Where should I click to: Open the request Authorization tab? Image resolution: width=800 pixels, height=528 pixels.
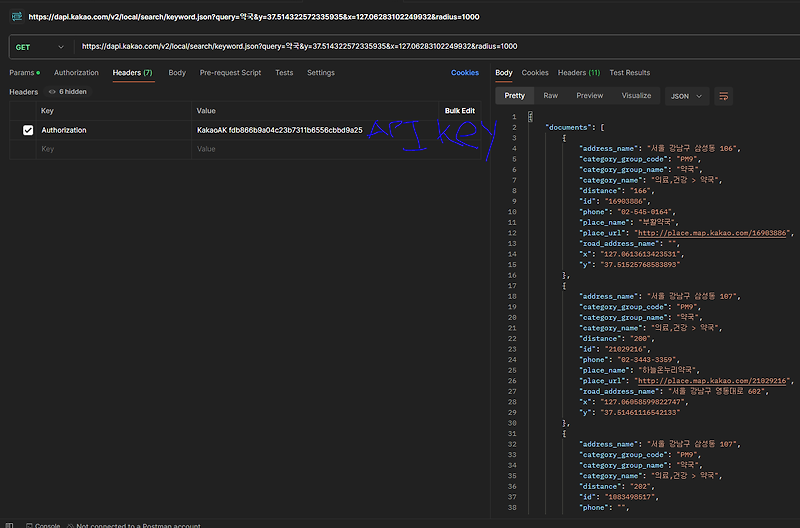(x=76, y=73)
